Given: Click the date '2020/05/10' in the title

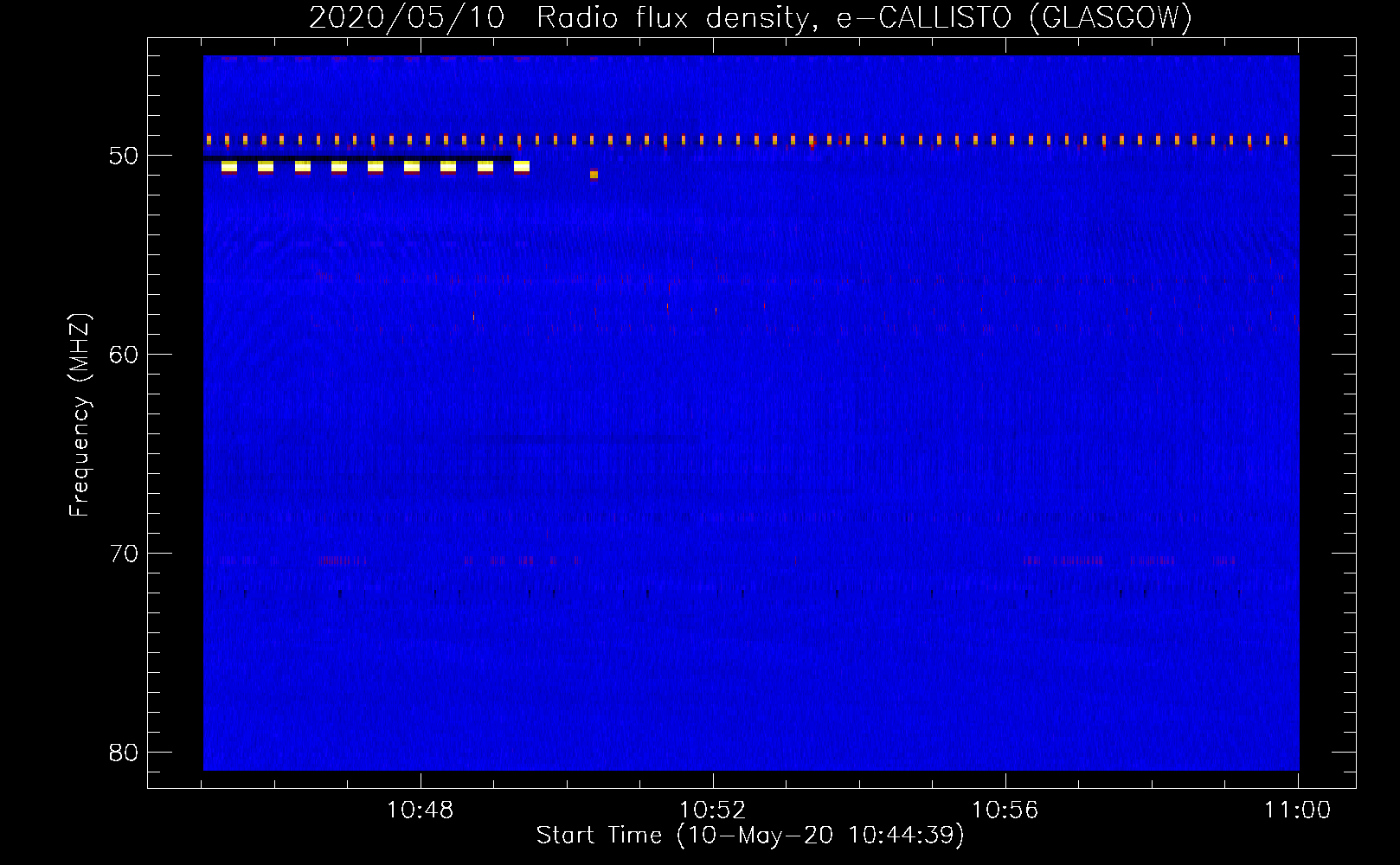Looking at the screenshot, I should 407,17.
